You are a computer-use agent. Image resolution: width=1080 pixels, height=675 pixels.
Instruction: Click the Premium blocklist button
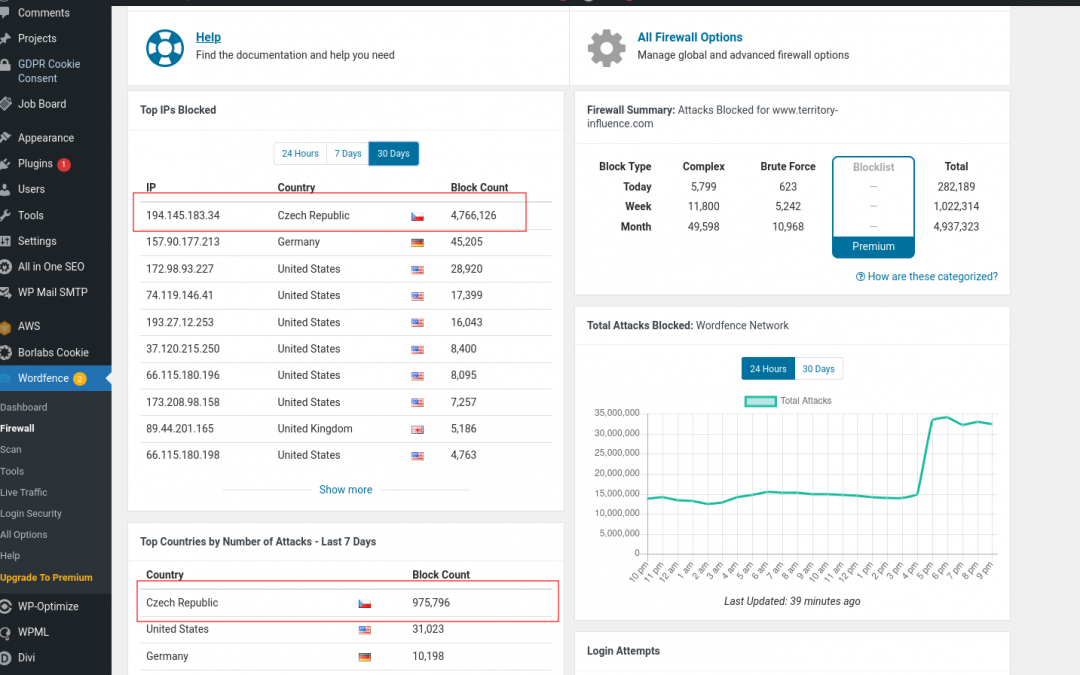pos(873,247)
